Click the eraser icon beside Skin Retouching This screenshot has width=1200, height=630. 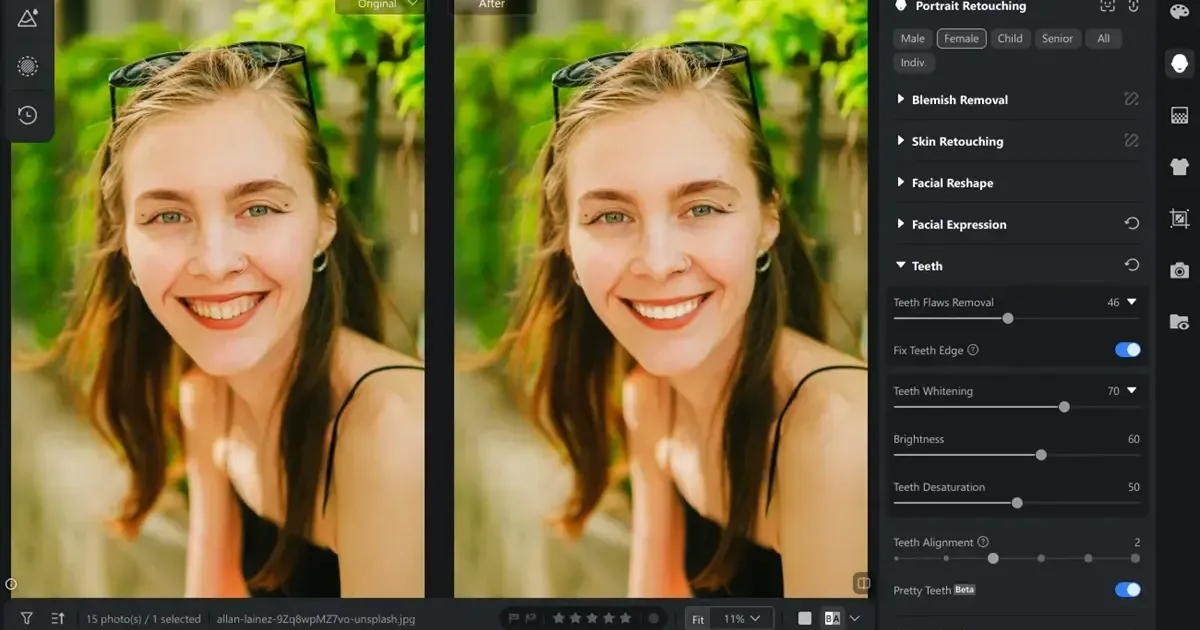(1131, 141)
